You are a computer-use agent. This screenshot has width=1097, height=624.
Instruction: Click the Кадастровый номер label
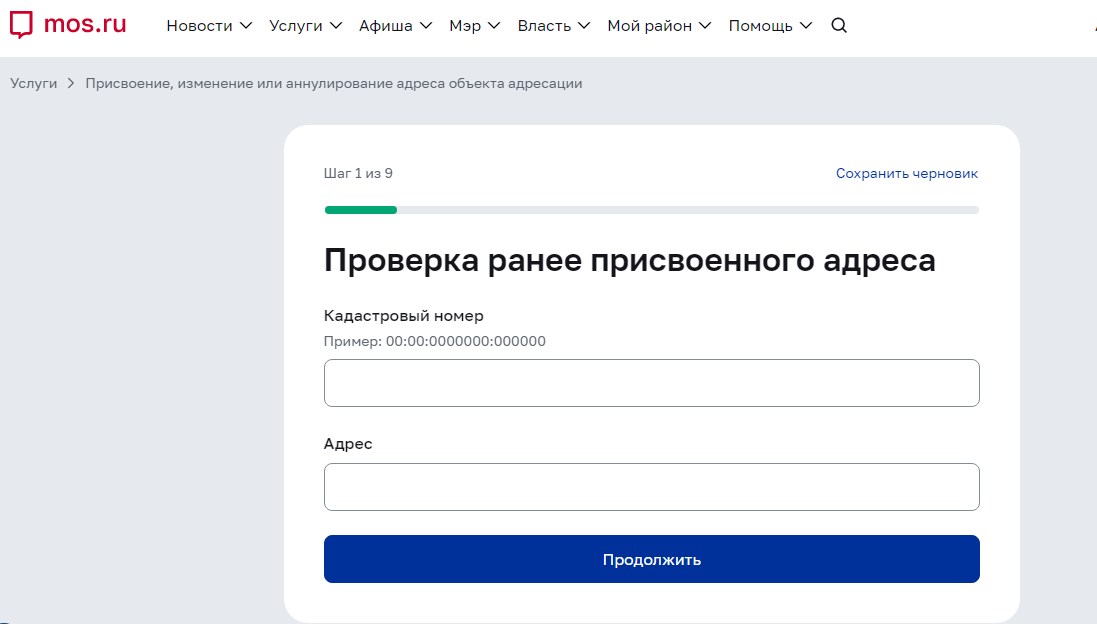[404, 315]
